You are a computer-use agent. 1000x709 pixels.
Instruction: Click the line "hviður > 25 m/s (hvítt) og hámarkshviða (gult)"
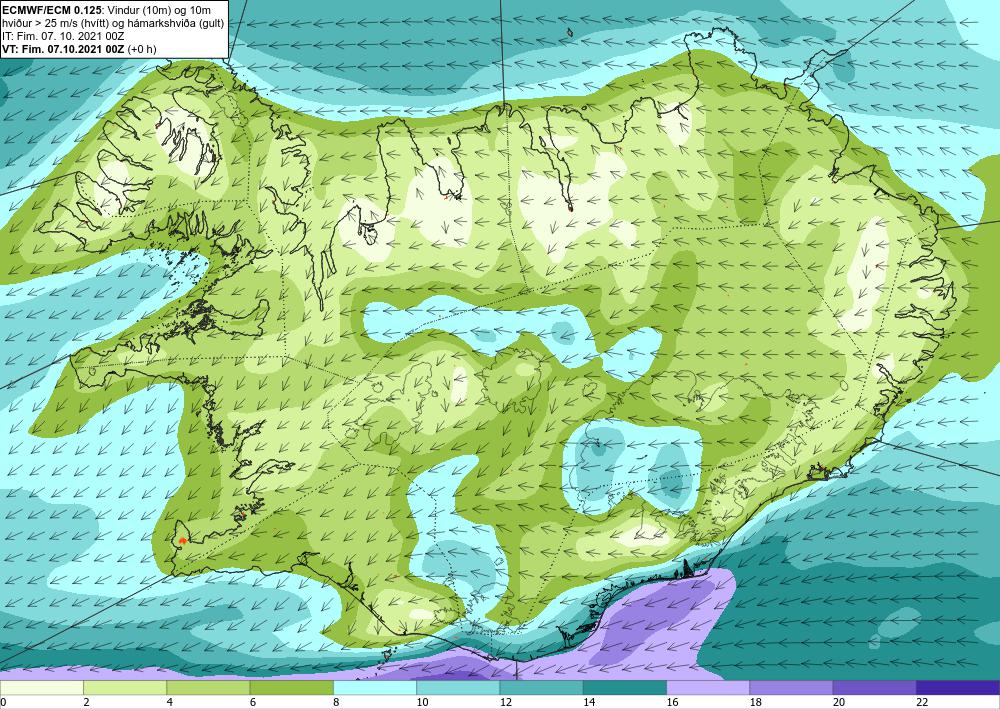(114, 23)
